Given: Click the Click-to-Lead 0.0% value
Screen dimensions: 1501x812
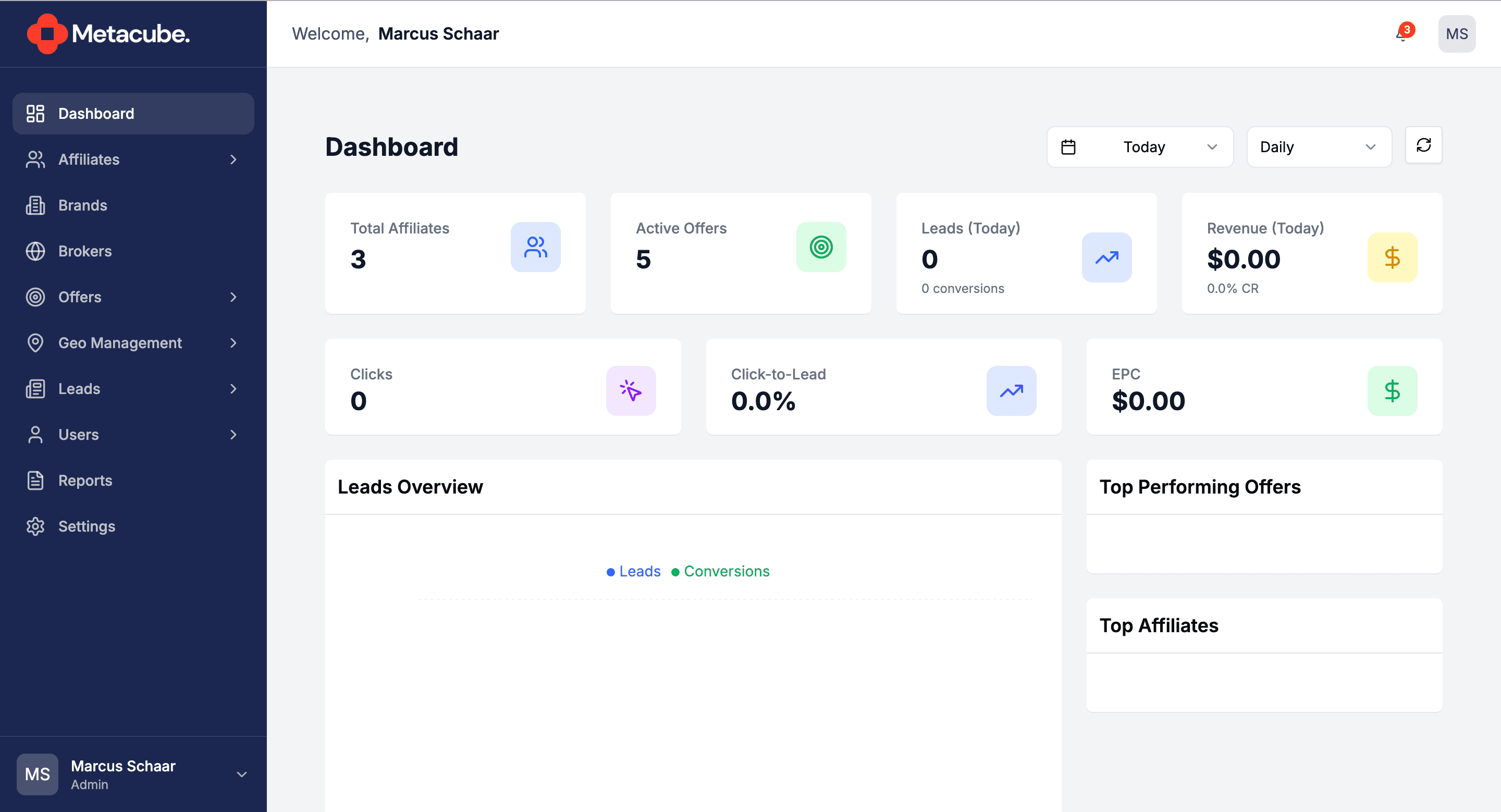Looking at the screenshot, I should (762, 401).
